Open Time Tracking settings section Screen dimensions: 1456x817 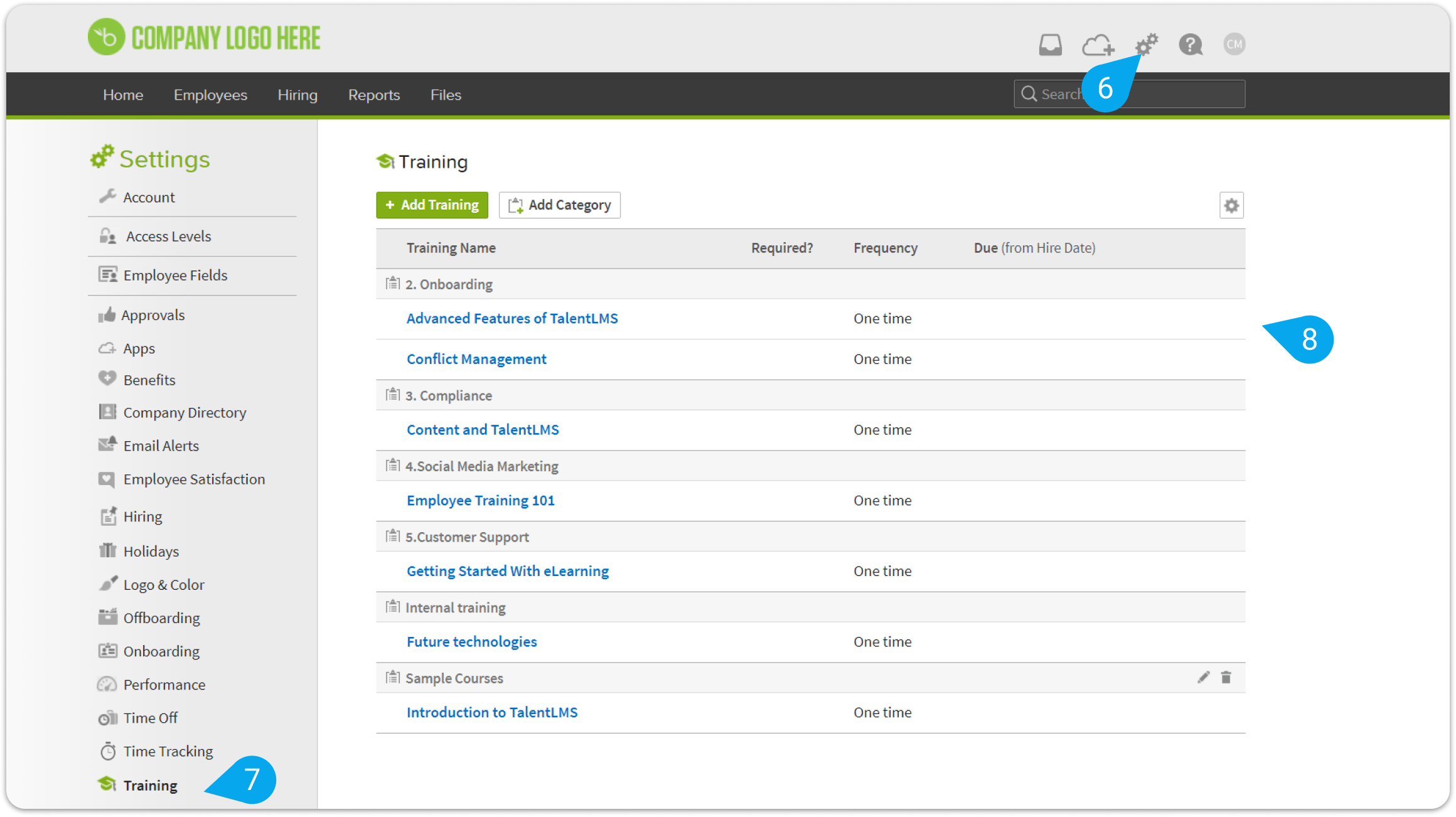point(168,751)
